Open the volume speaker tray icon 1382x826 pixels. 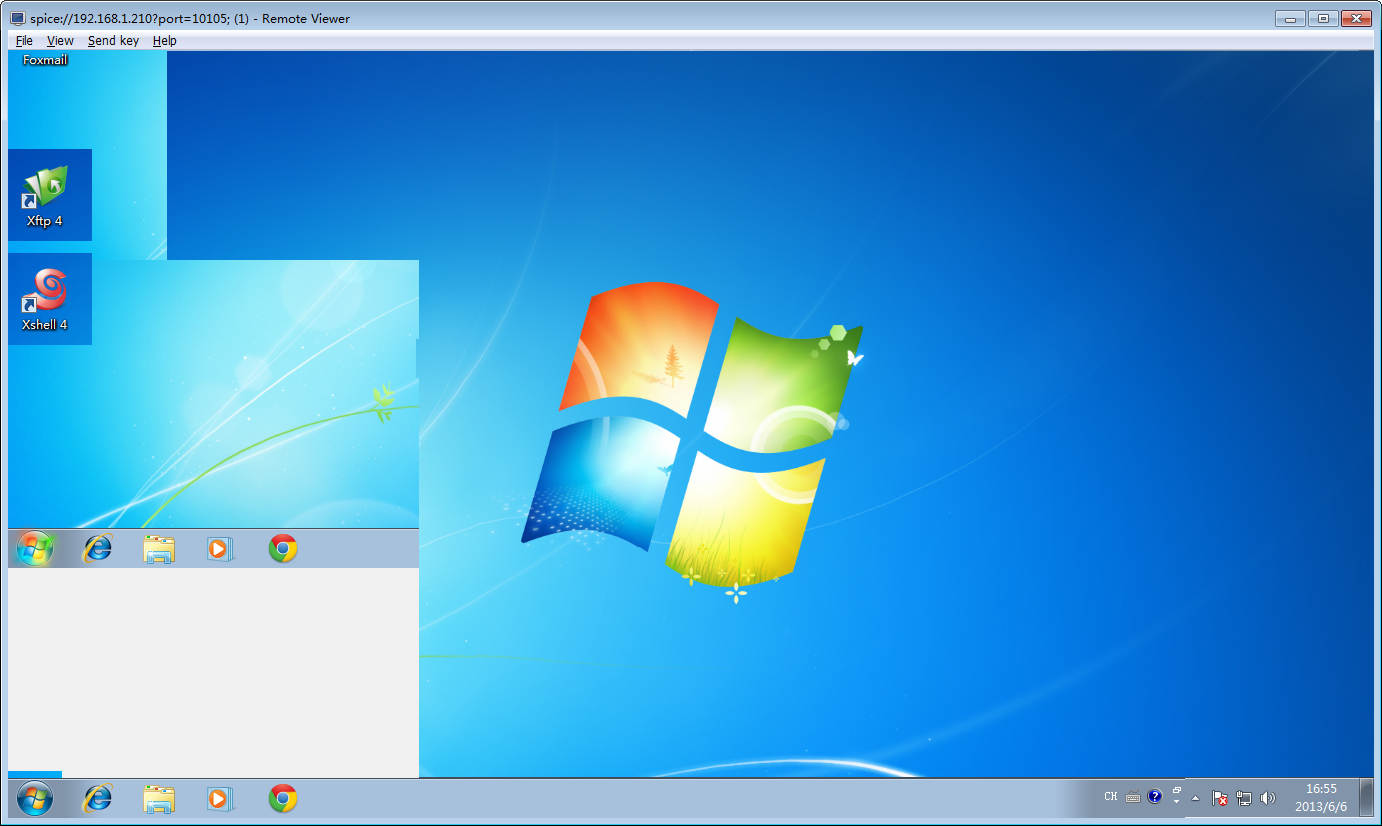[x=1268, y=798]
